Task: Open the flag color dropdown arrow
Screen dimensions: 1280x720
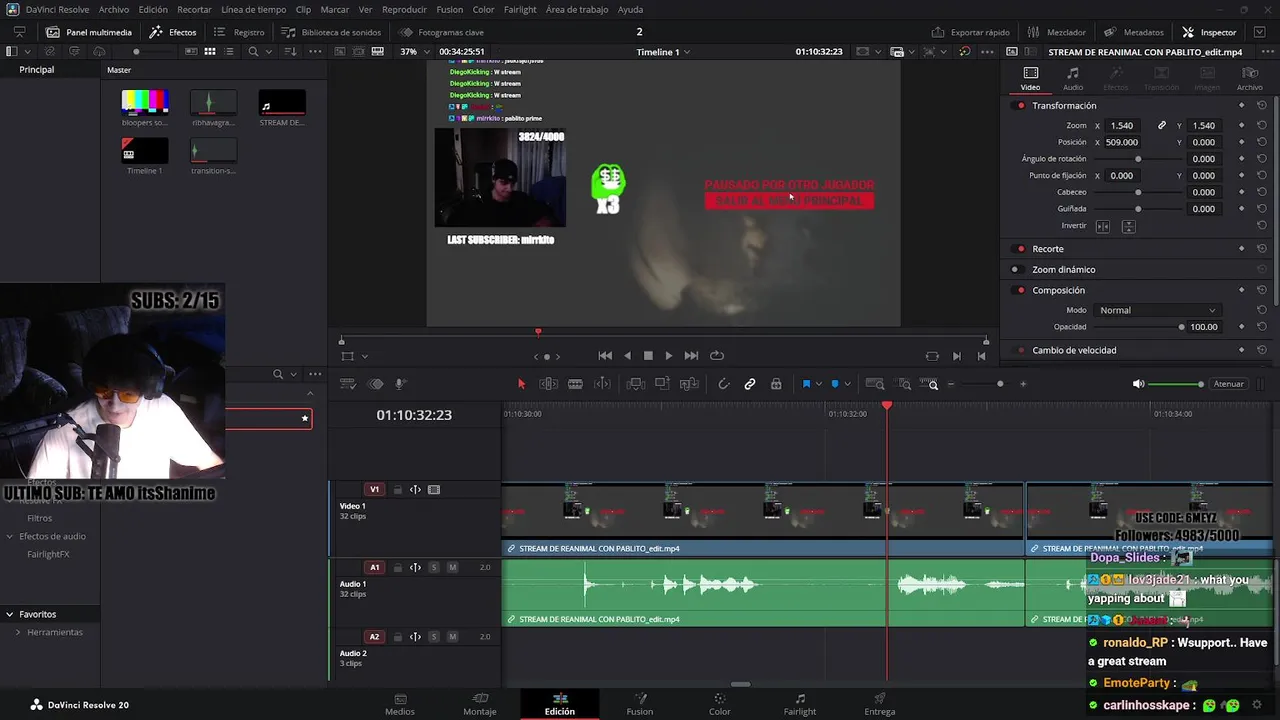Action: (819, 384)
